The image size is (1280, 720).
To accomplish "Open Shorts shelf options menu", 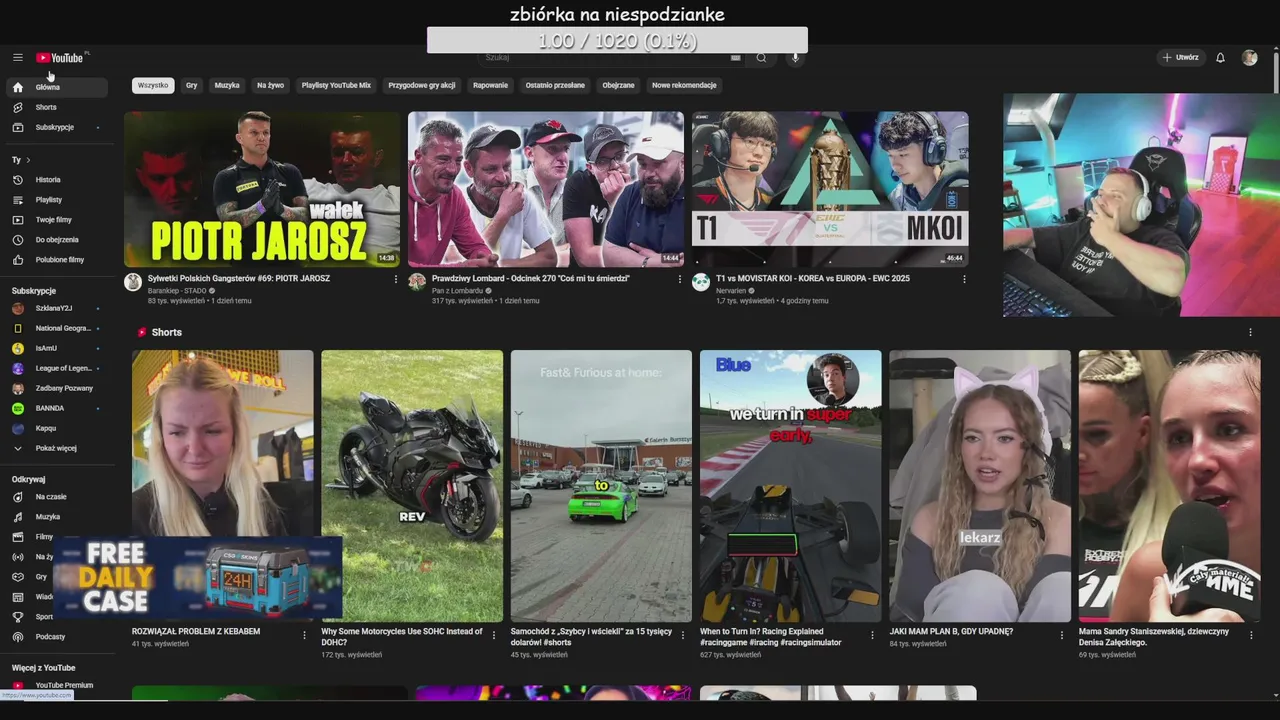I will point(1250,332).
